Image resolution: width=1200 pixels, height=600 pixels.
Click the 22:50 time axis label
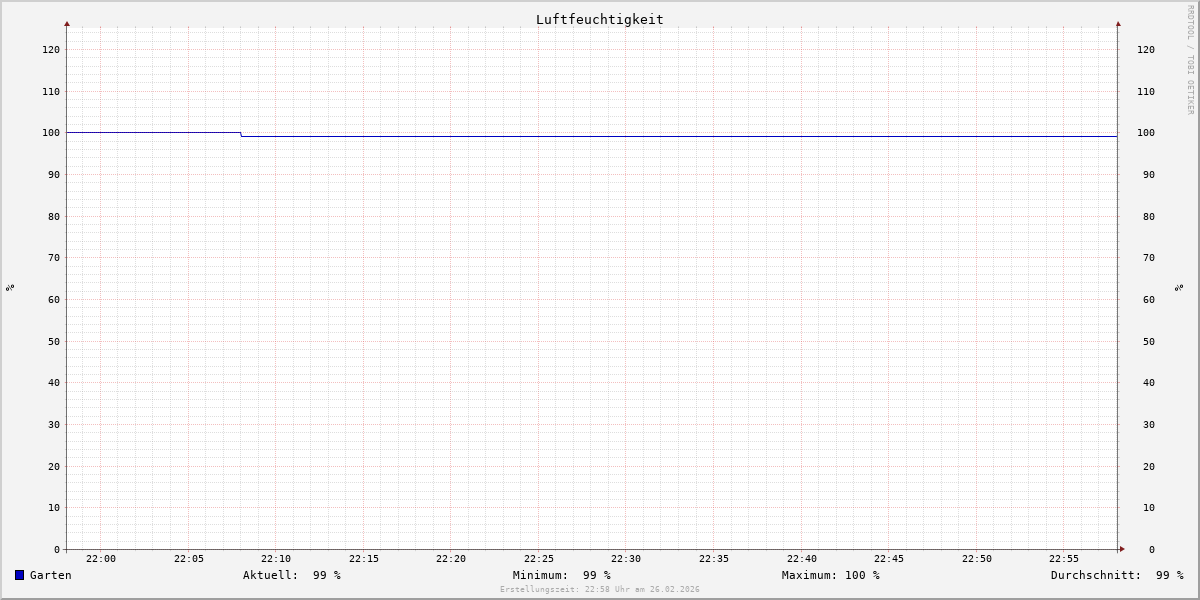(x=977, y=559)
